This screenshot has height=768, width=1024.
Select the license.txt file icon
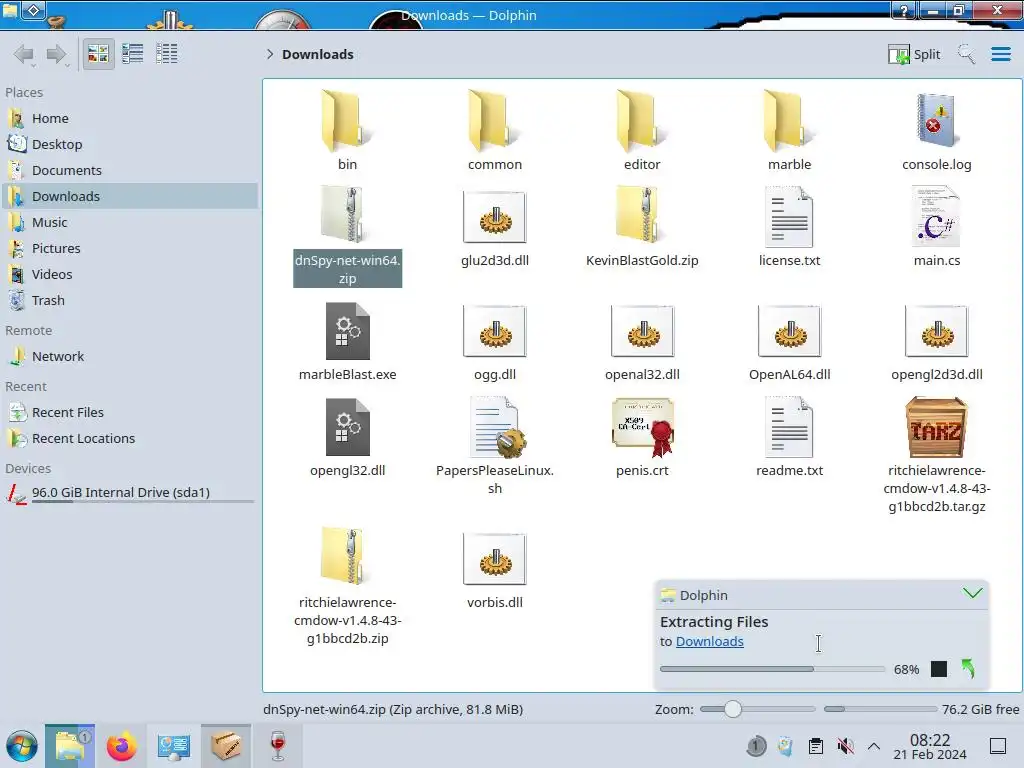789,217
